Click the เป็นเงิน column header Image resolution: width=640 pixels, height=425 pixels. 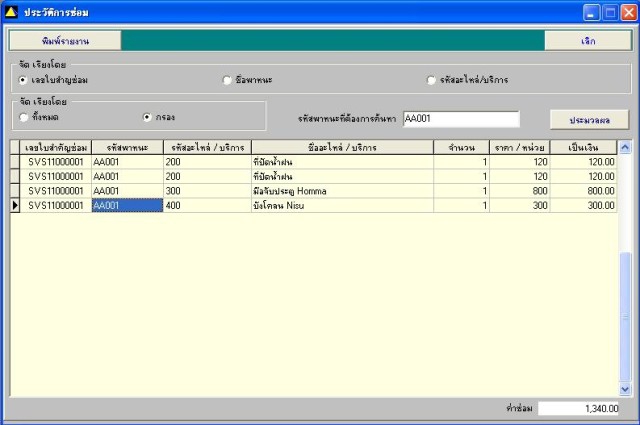(583, 147)
